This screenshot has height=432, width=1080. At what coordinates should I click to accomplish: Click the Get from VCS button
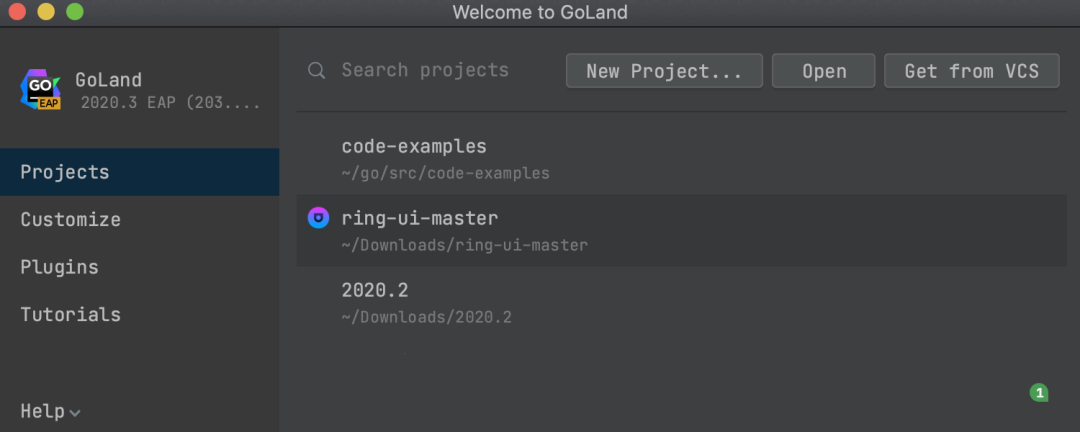(971, 71)
